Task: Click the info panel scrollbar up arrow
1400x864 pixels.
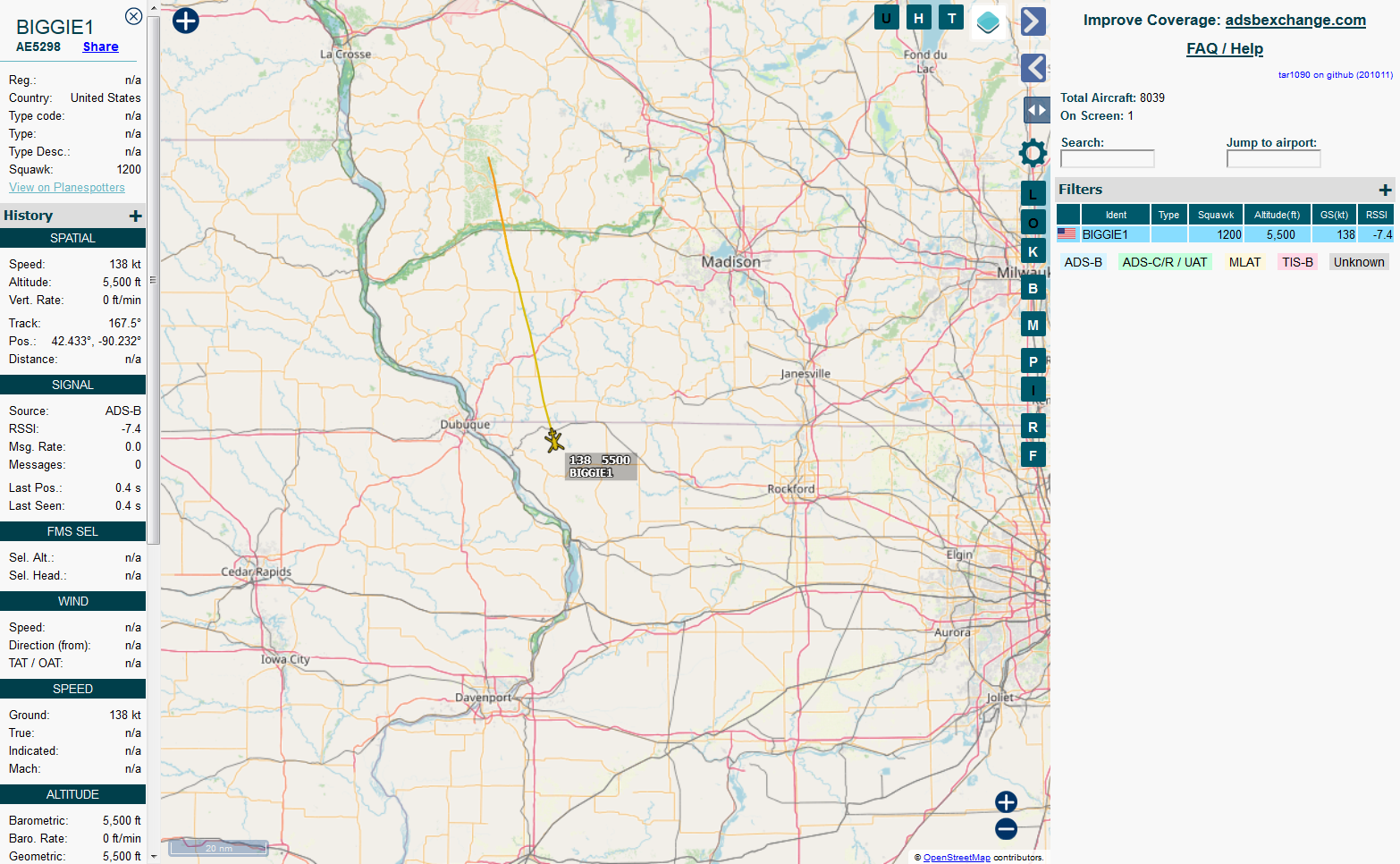Action: click(153, 8)
